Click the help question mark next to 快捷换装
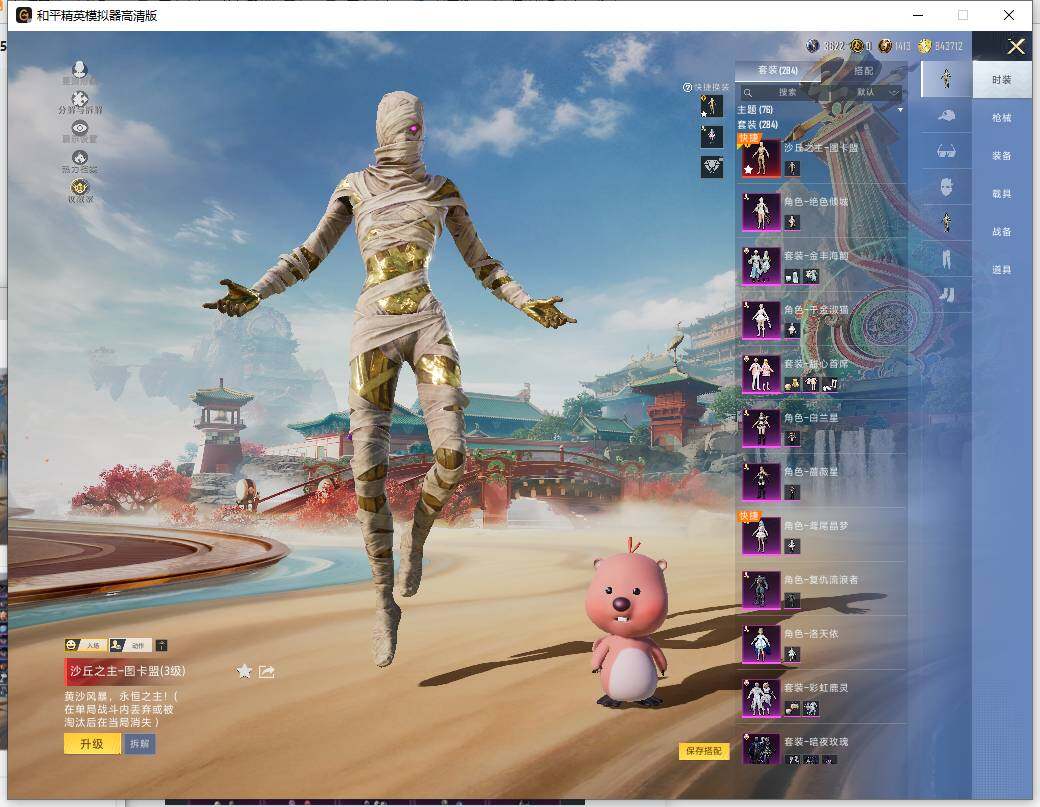Image resolution: width=1040 pixels, height=807 pixels. [x=687, y=88]
